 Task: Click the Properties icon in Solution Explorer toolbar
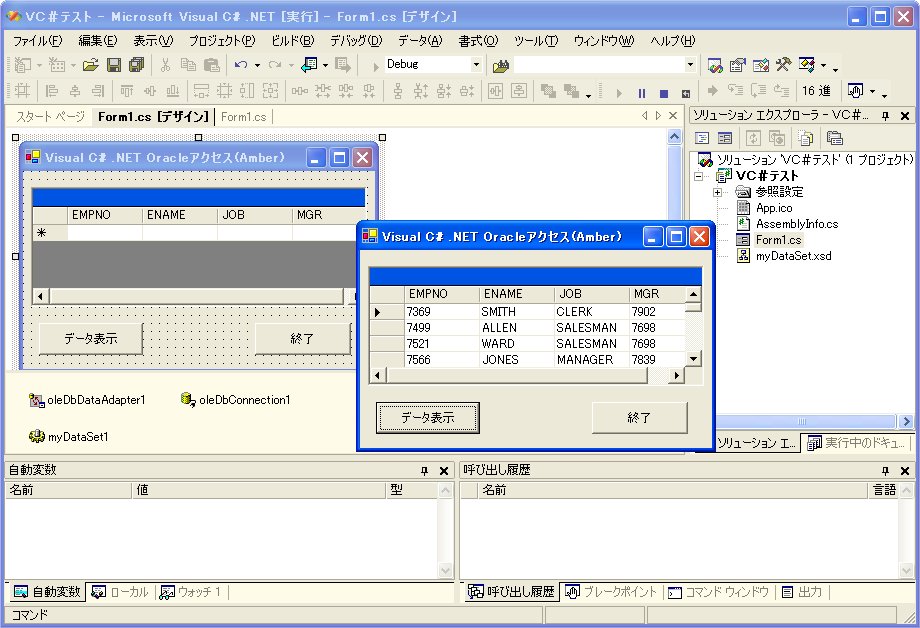tap(835, 139)
